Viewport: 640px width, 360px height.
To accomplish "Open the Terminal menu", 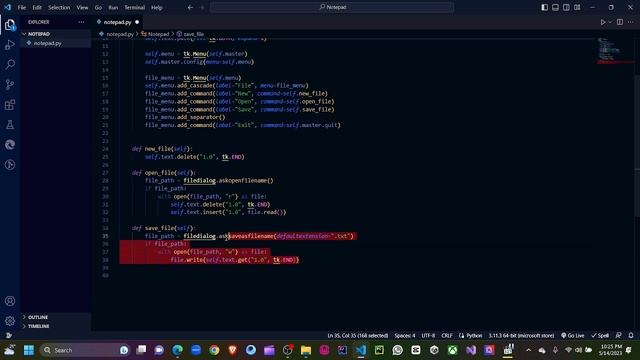I will tap(135, 7).
